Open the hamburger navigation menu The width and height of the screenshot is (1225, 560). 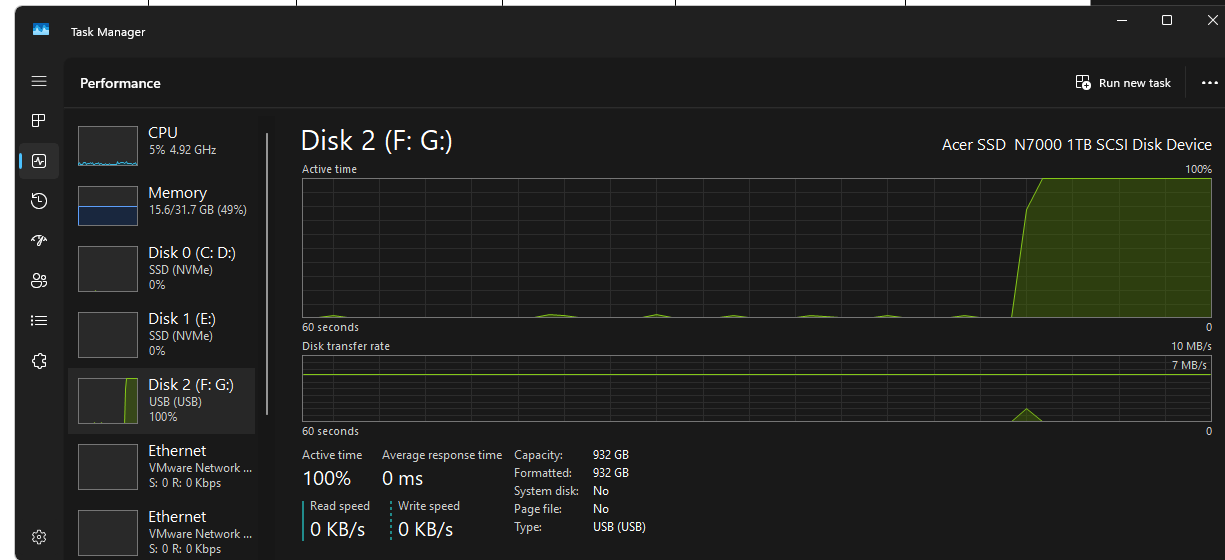pyautogui.click(x=39, y=81)
